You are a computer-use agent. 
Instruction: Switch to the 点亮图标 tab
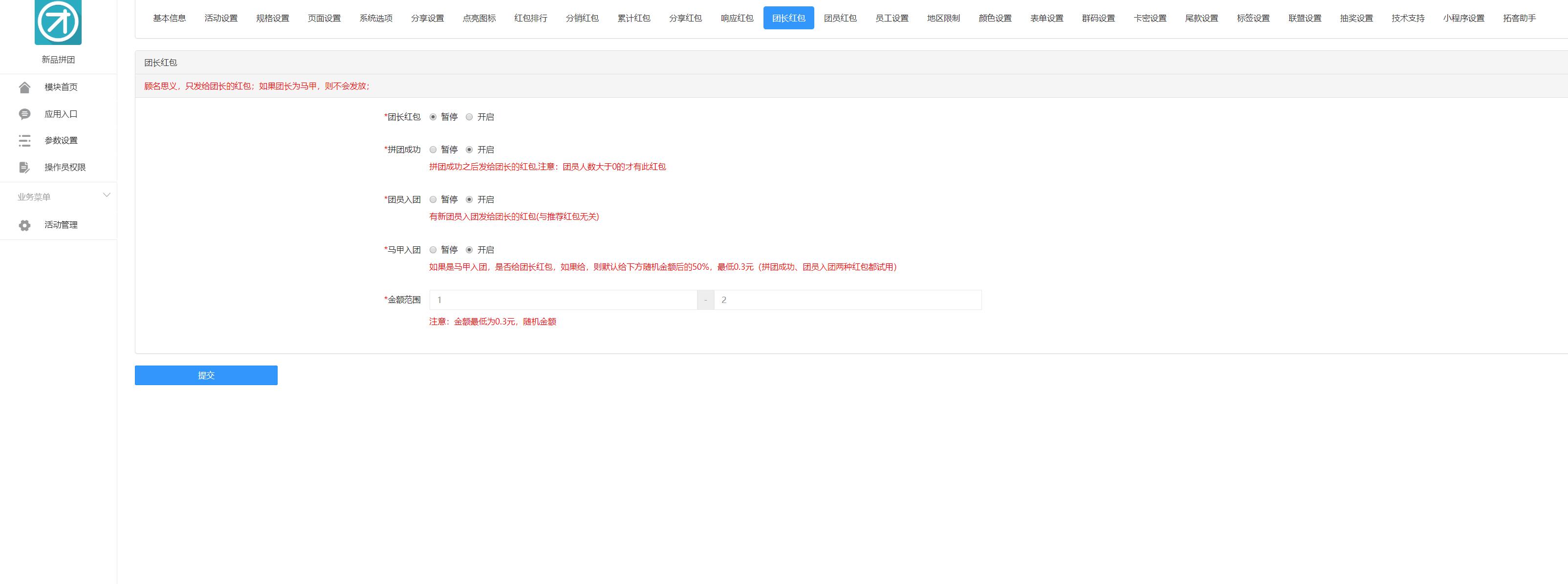tap(479, 18)
